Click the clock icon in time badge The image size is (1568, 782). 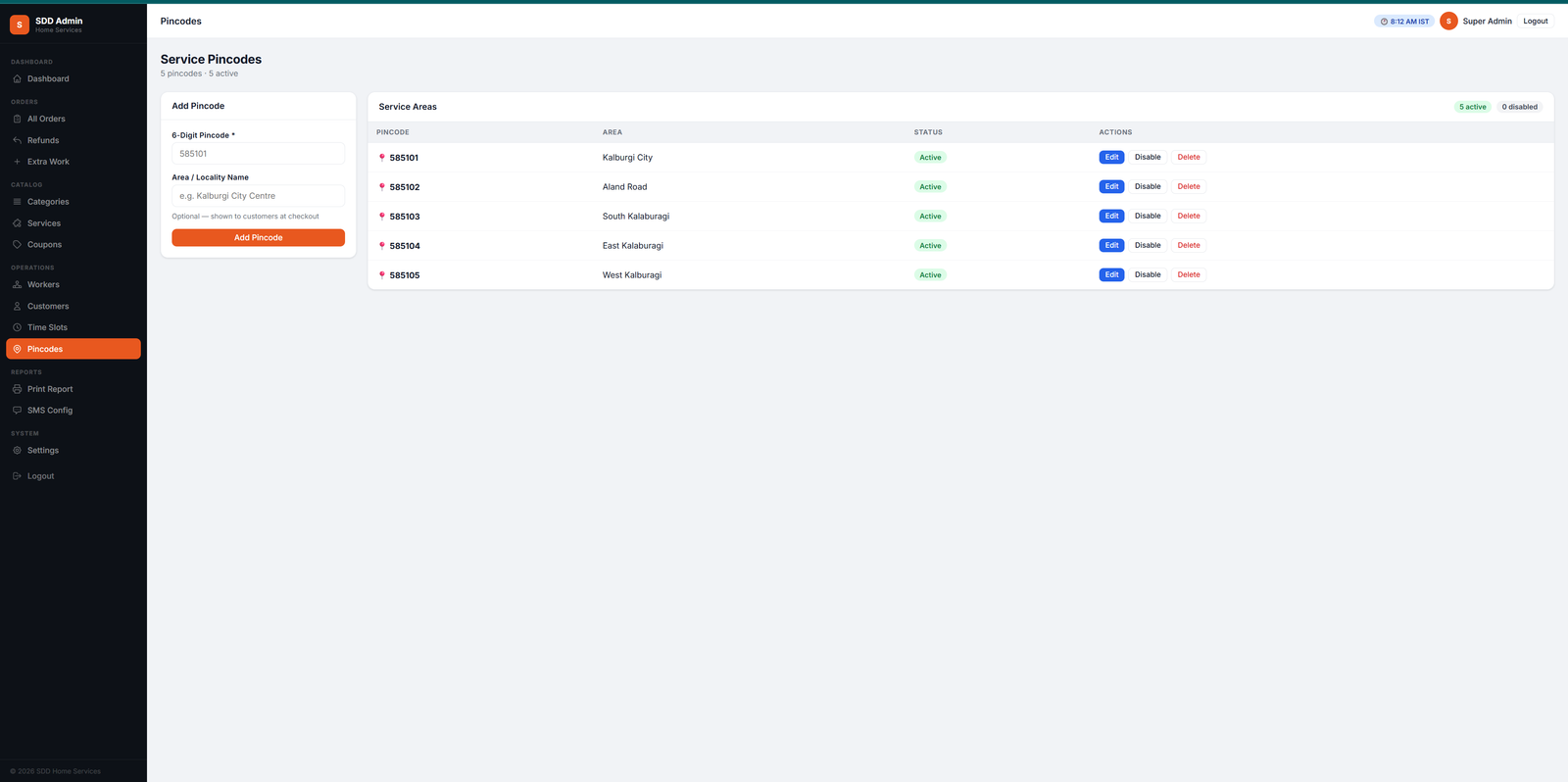pos(1384,22)
